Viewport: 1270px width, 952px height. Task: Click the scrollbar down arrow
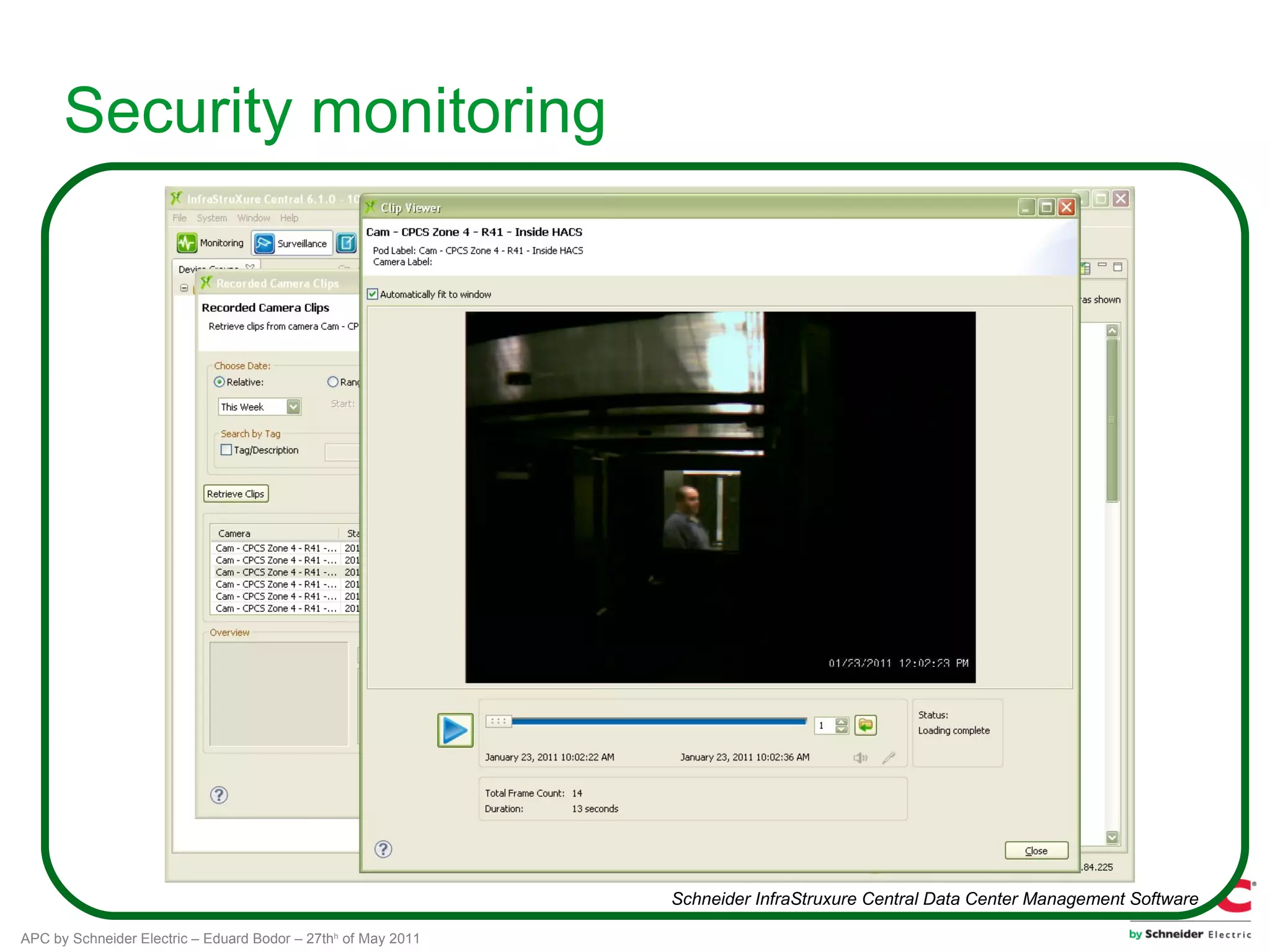click(1112, 837)
